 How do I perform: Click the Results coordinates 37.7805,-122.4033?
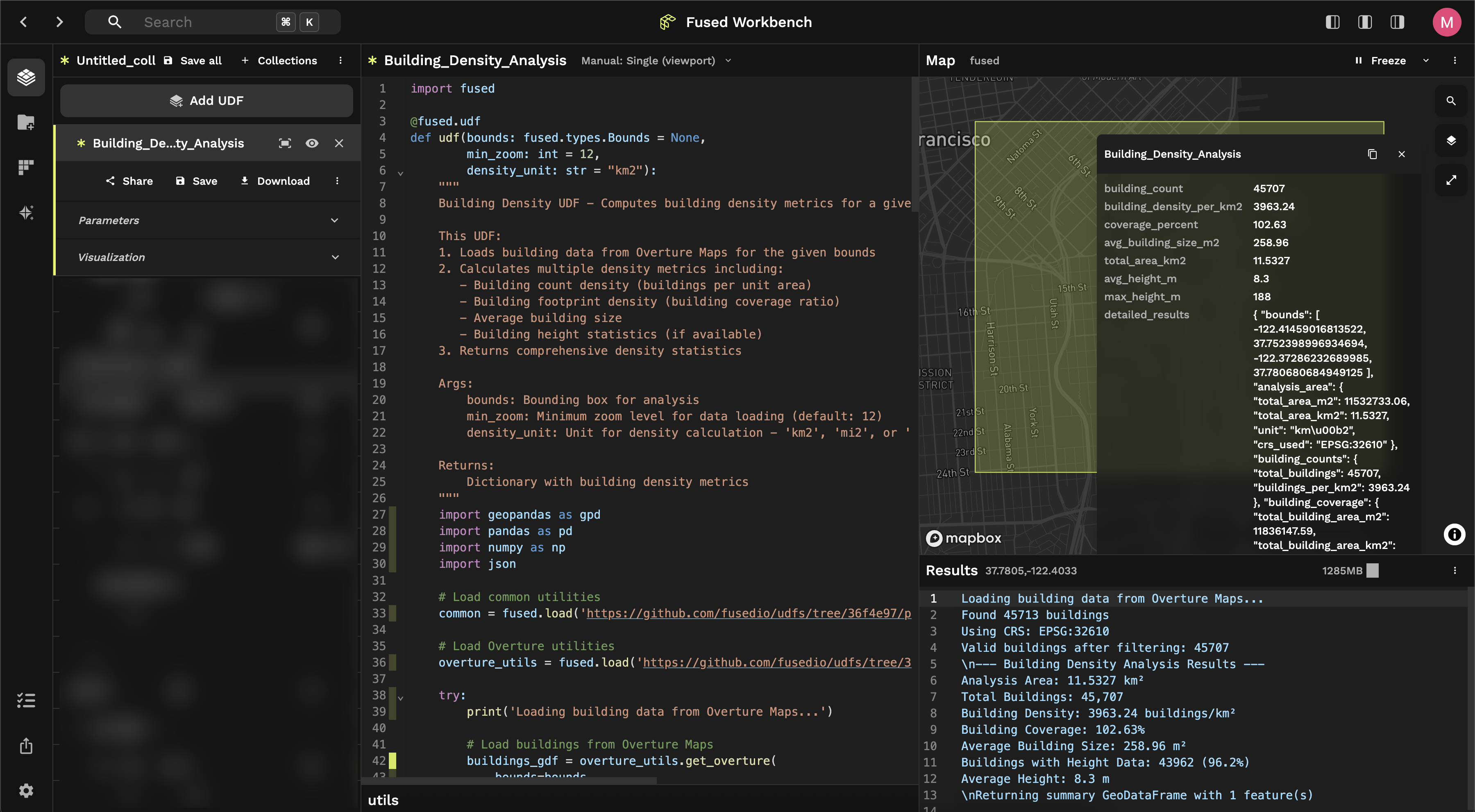pos(1031,570)
